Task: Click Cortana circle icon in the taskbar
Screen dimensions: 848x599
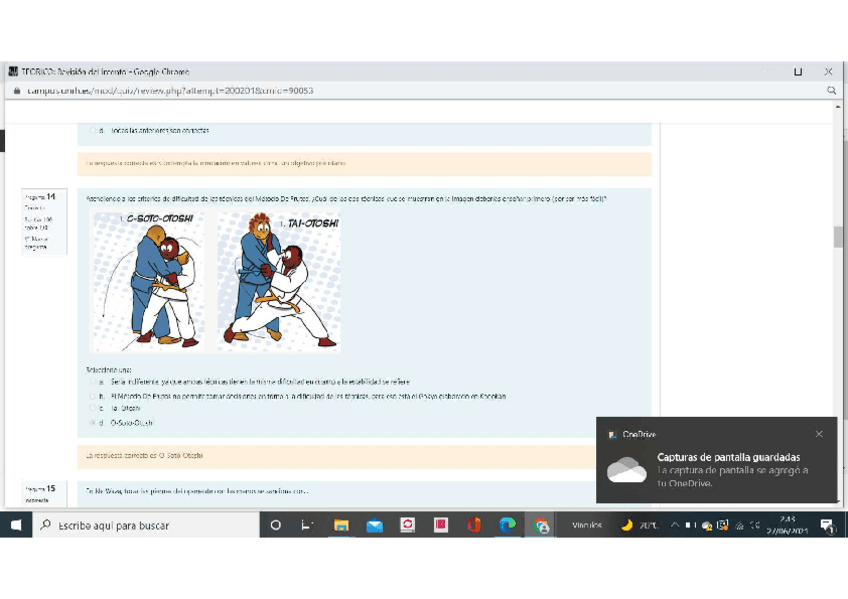Action: pyautogui.click(x=276, y=525)
